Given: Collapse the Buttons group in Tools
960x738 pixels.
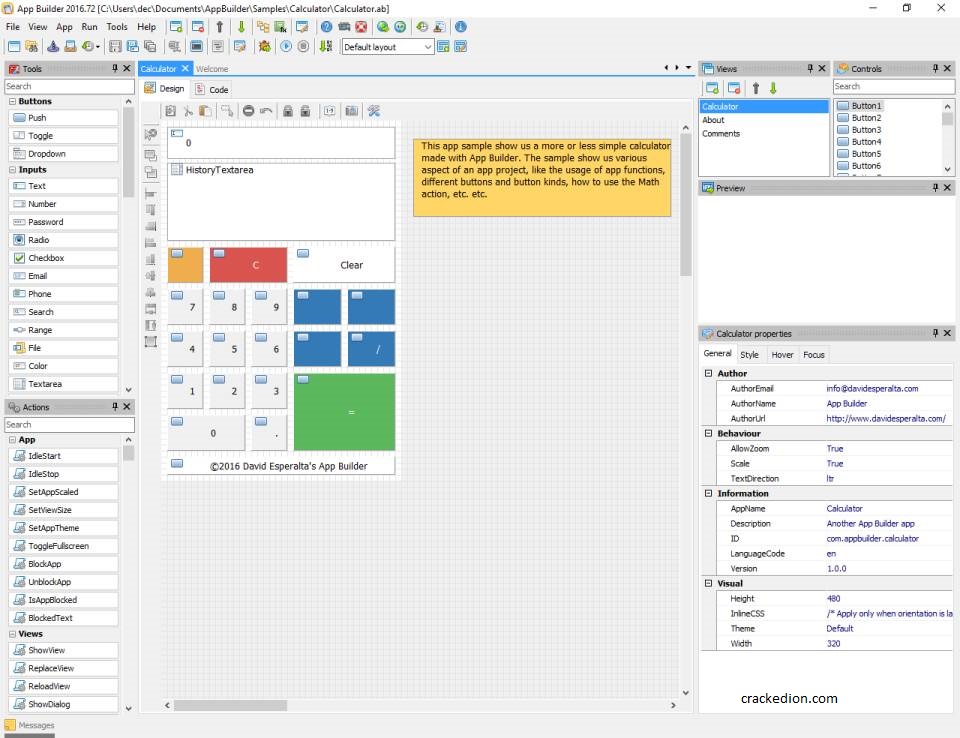Looking at the screenshot, I should pyautogui.click(x=12, y=101).
